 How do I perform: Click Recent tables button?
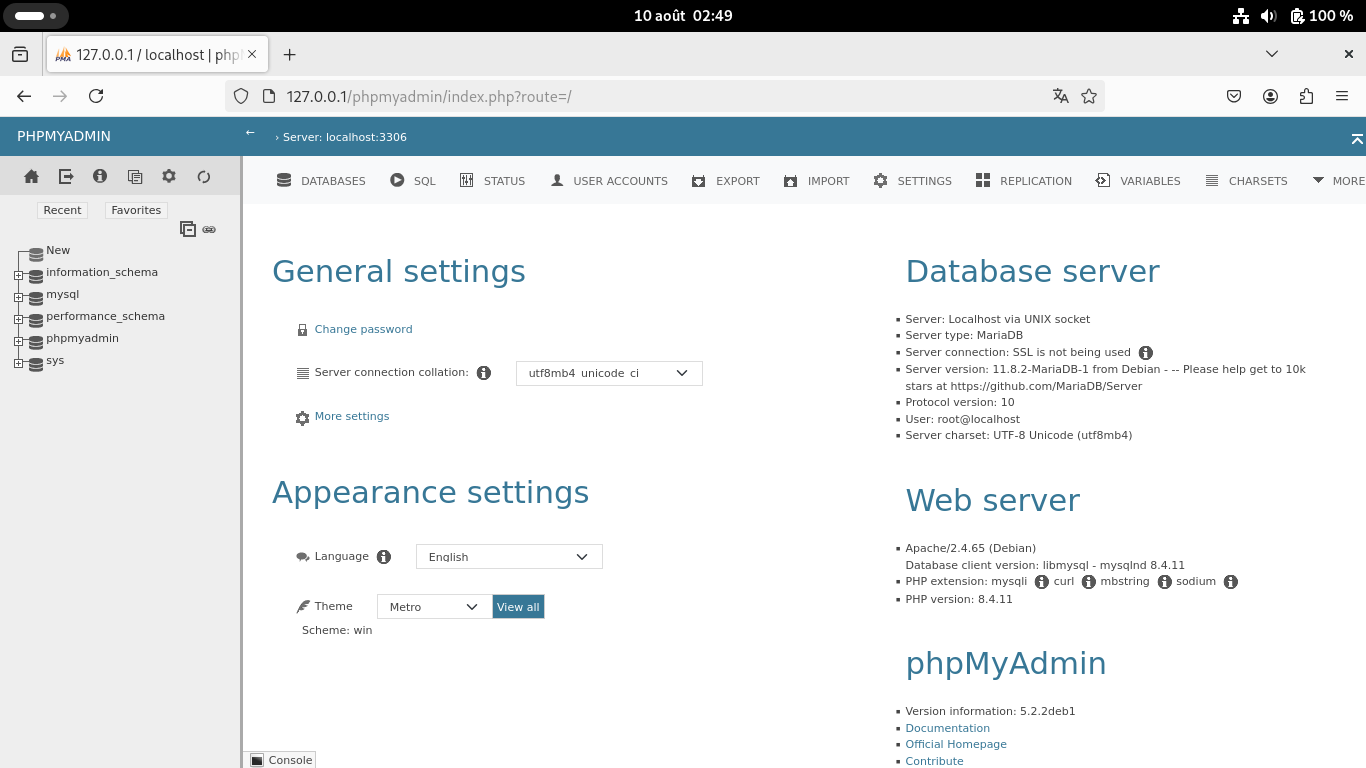pyautogui.click(x=62, y=210)
